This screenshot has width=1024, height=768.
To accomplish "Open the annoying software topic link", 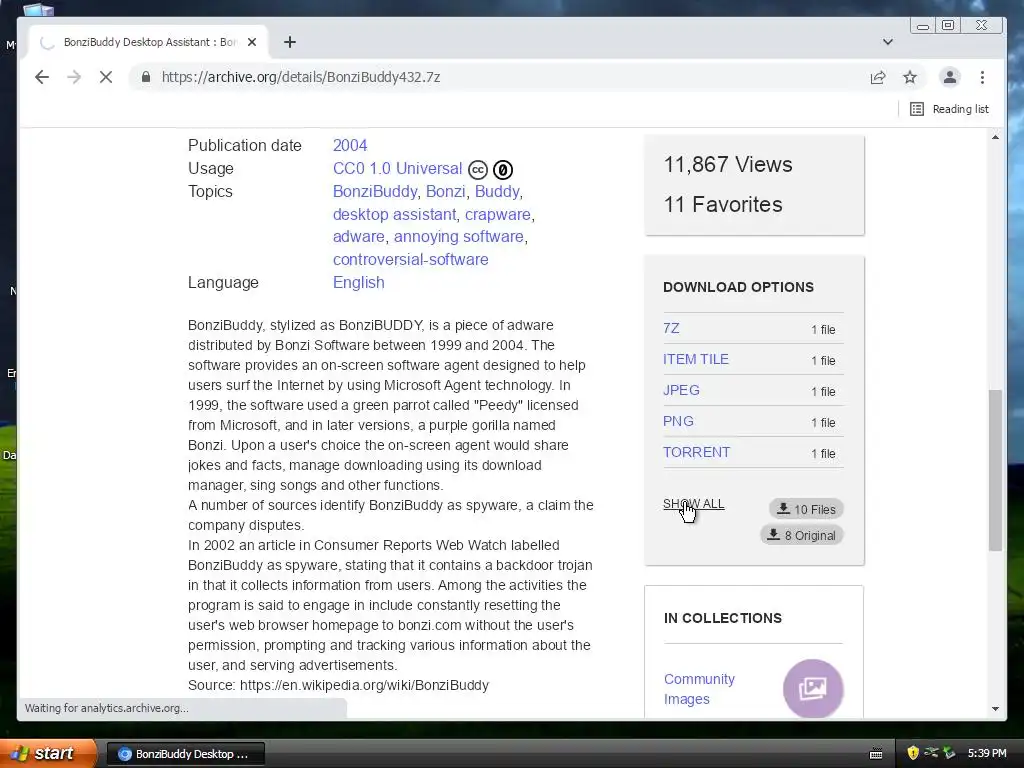I will (458, 236).
